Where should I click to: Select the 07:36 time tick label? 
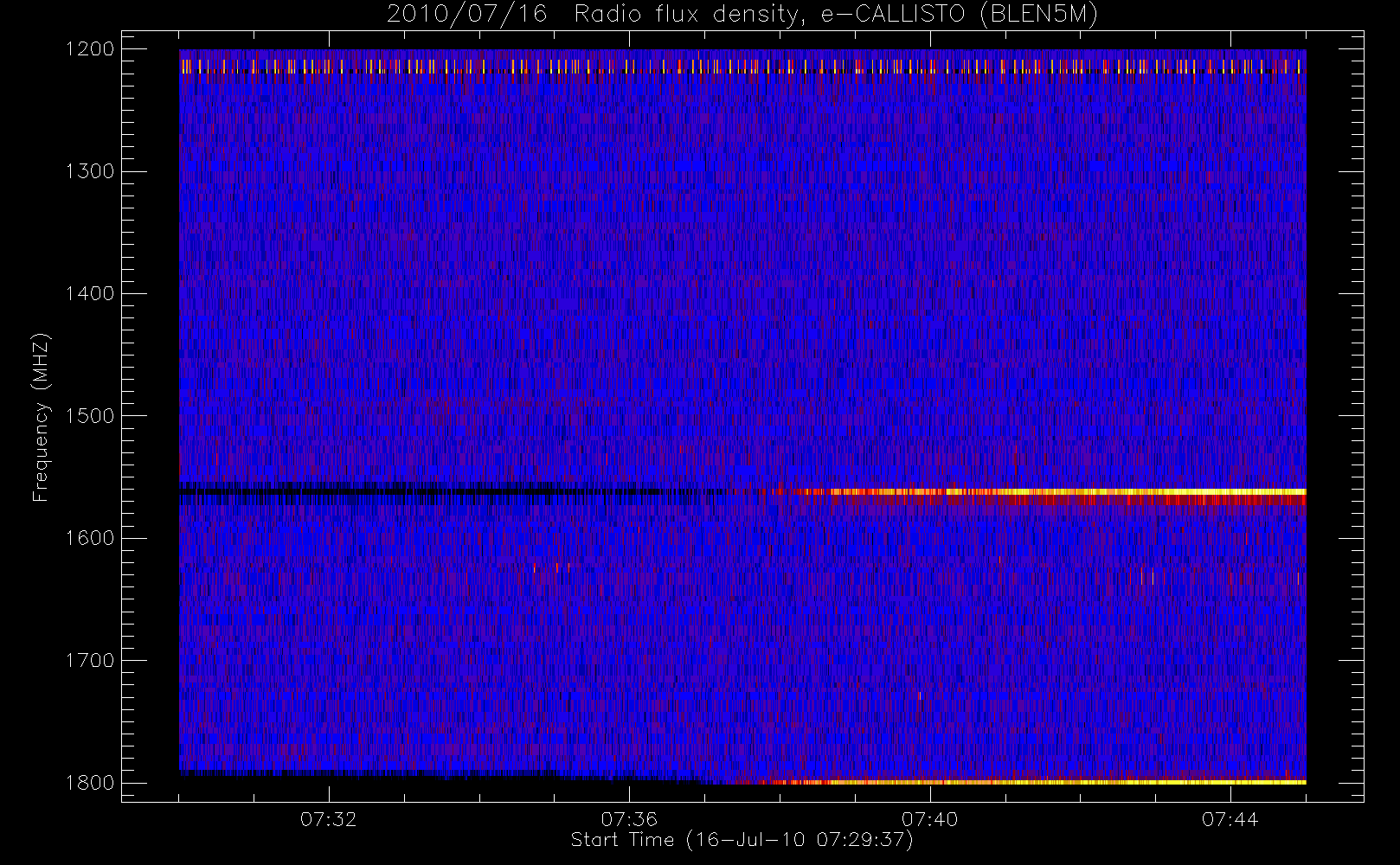629,819
